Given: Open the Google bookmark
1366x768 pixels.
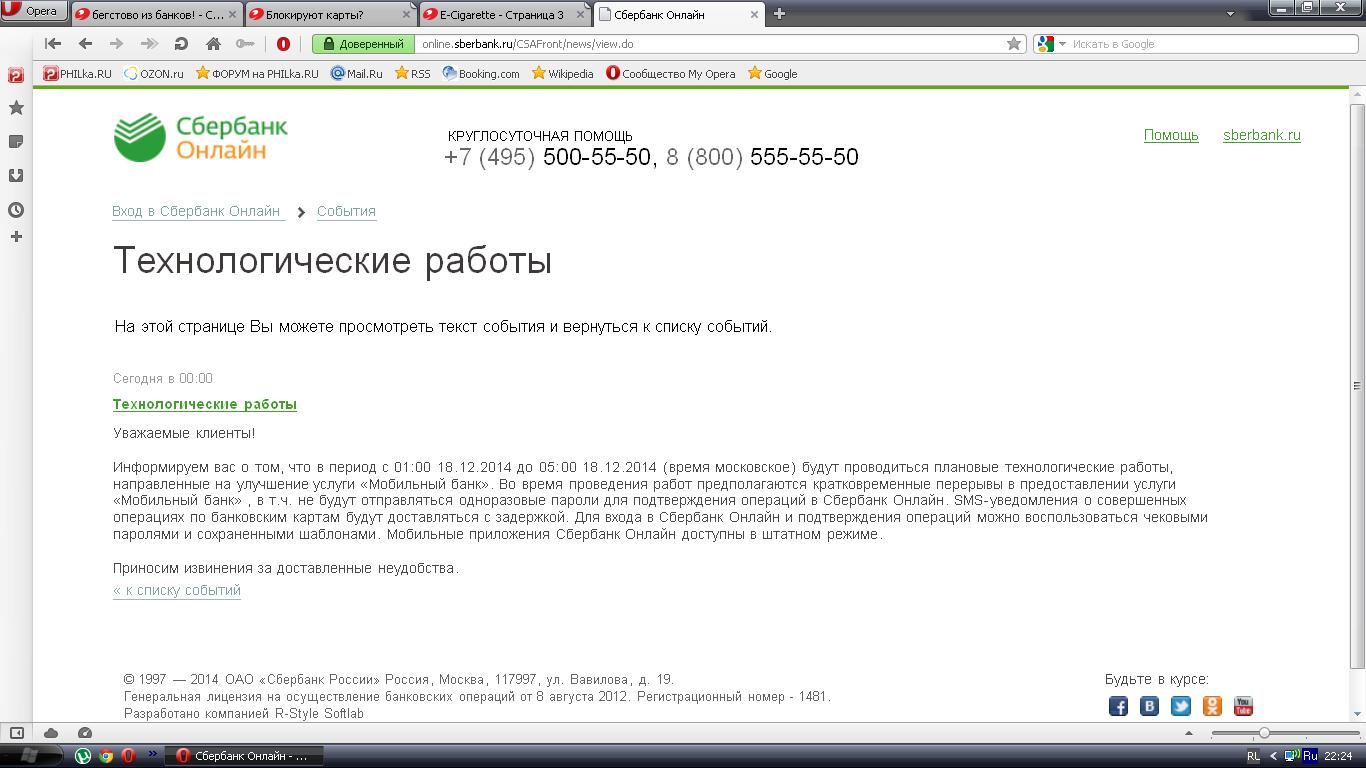Looking at the screenshot, I should point(772,74).
